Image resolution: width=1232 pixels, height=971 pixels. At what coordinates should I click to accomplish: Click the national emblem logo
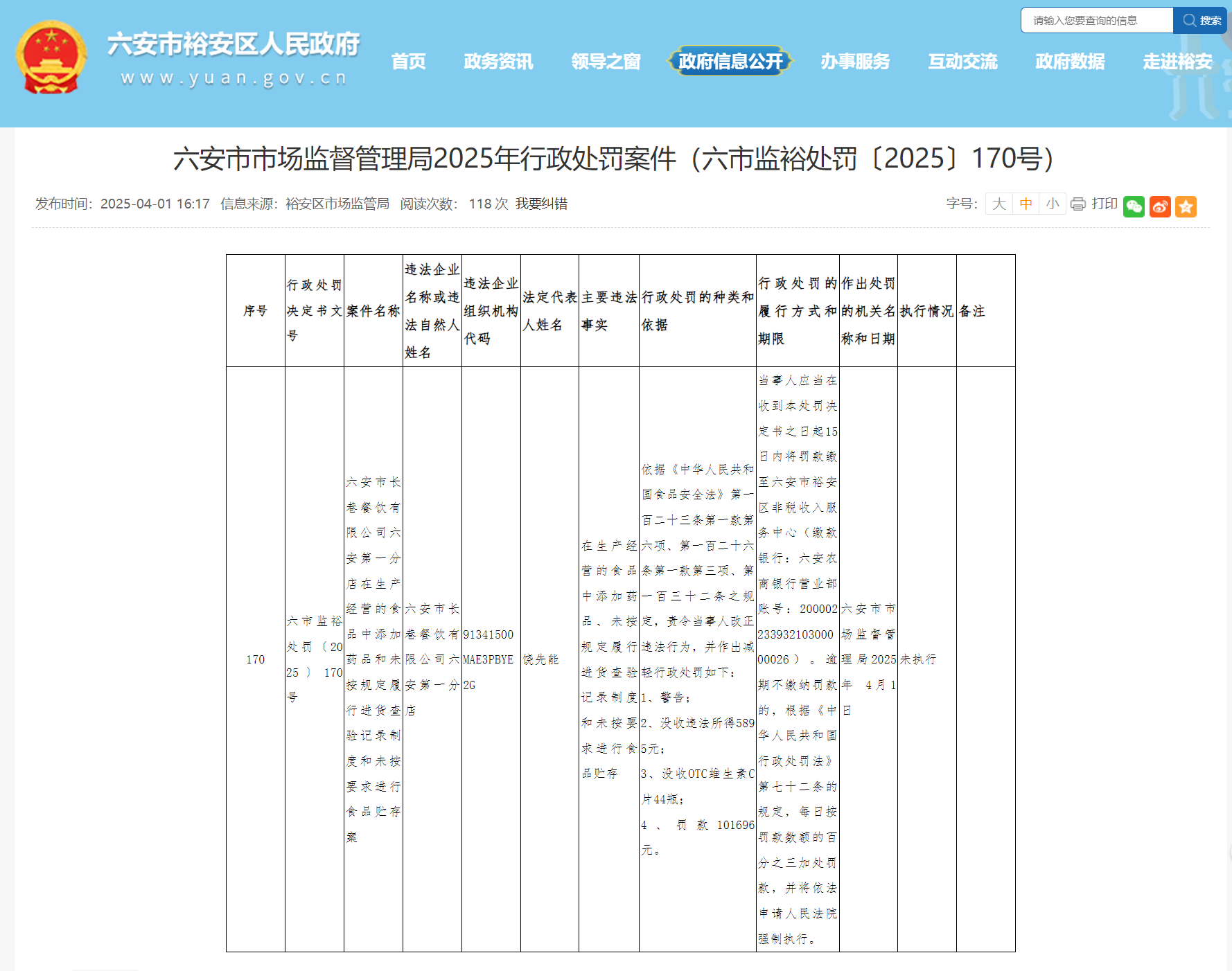(x=51, y=57)
